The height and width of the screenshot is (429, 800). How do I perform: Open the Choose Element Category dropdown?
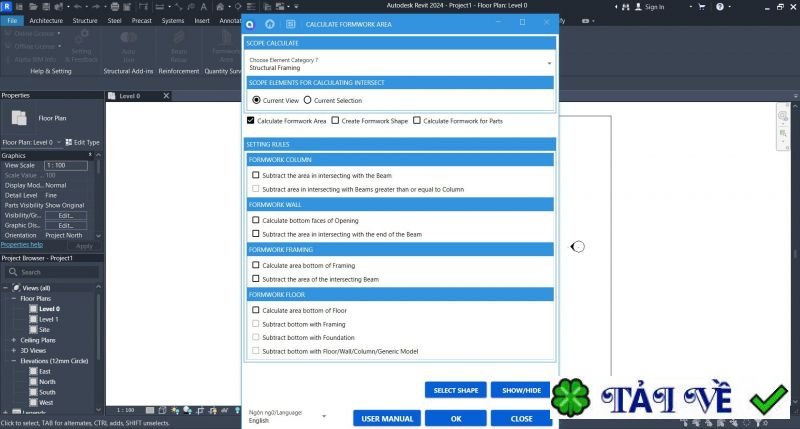click(400, 63)
